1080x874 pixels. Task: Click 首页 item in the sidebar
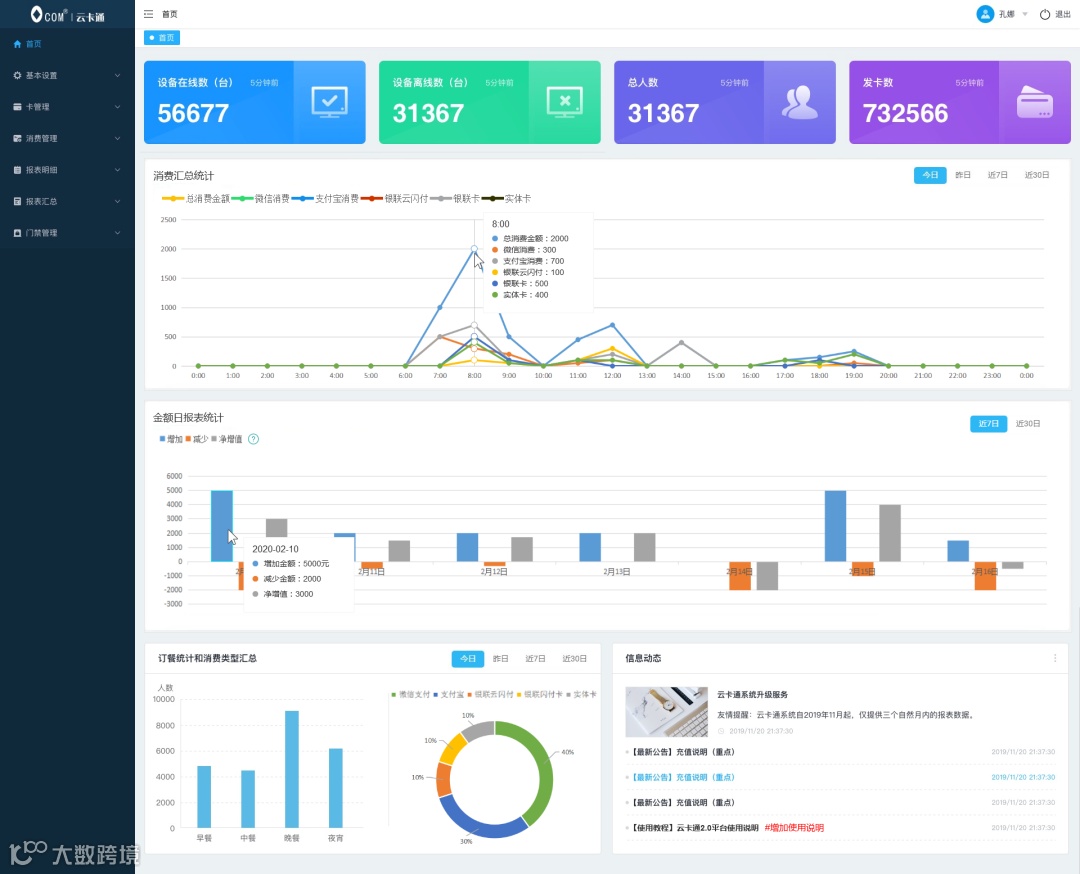point(68,44)
